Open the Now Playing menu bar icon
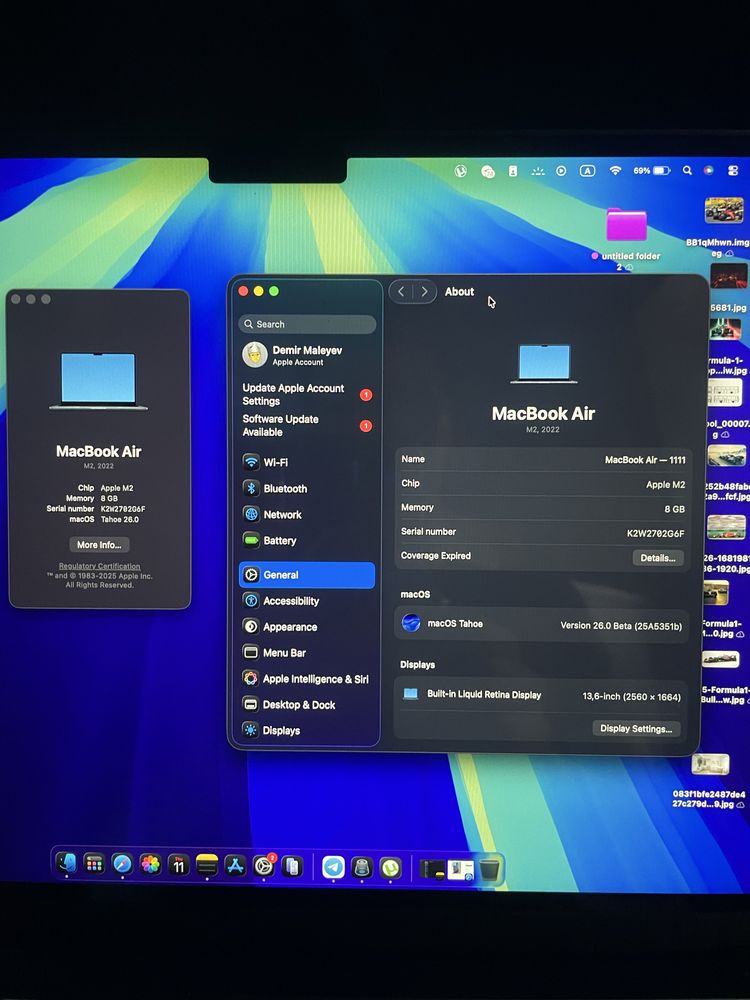Image resolution: width=750 pixels, height=1000 pixels. coord(561,171)
